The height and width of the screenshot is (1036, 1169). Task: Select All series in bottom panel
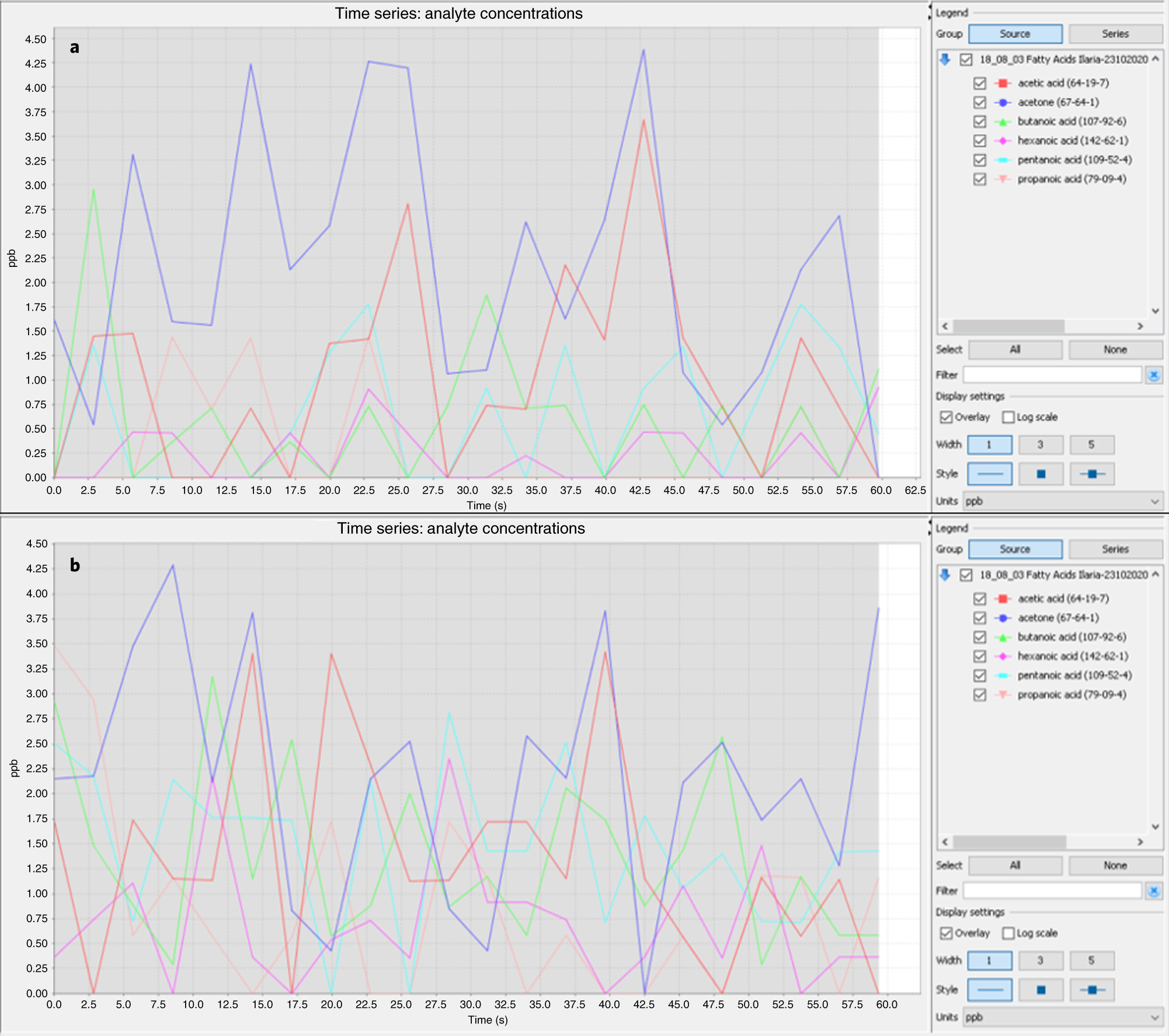pyautogui.click(x=1015, y=865)
